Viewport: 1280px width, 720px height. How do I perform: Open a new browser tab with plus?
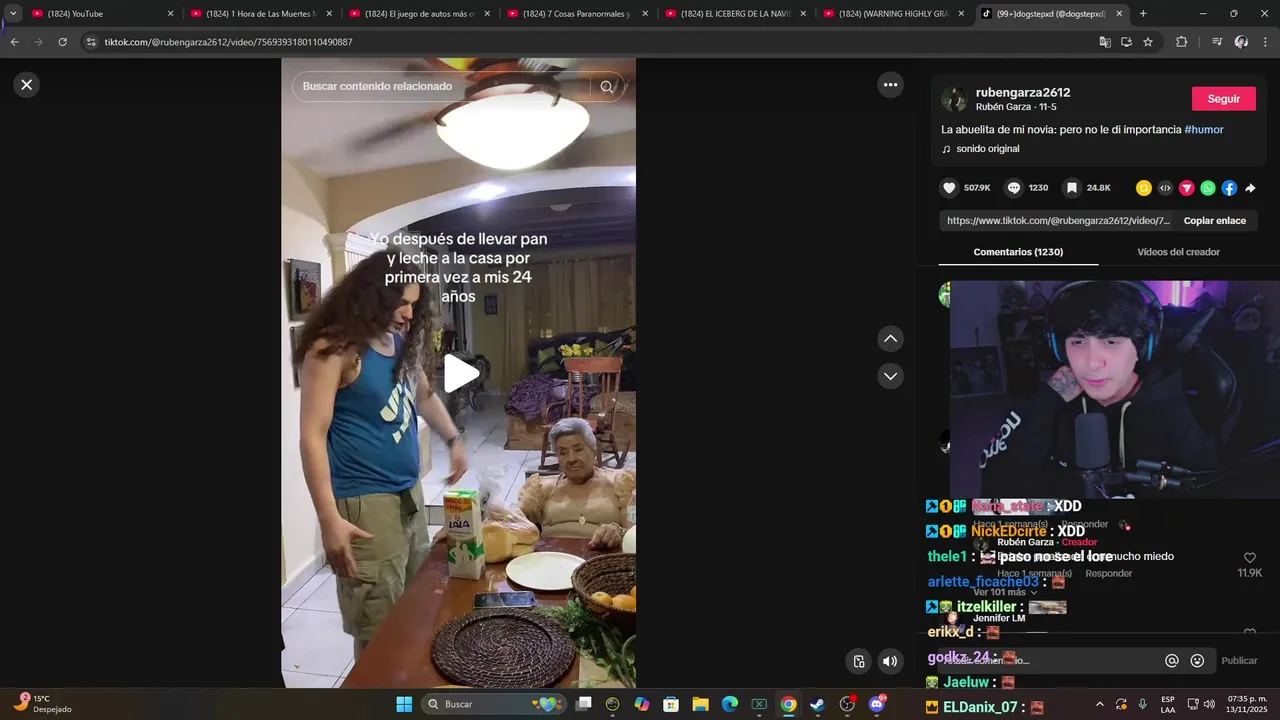click(x=1143, y=14)
